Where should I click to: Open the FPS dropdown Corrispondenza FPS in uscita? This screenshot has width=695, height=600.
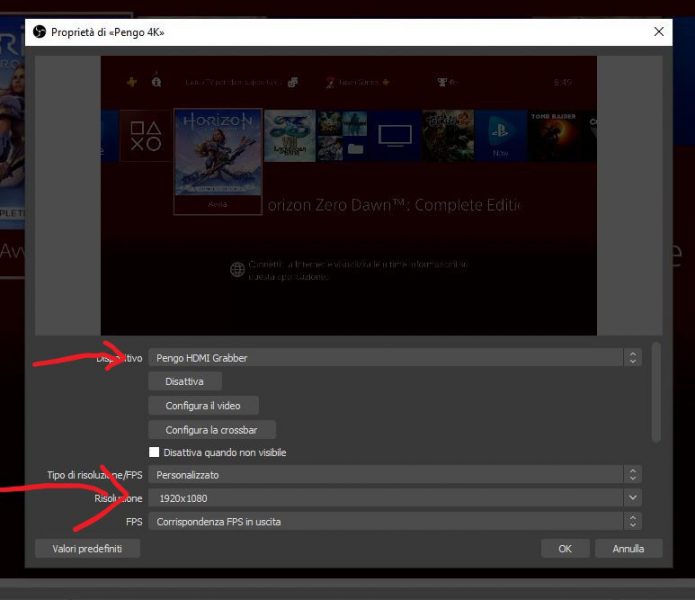(395, 522)
